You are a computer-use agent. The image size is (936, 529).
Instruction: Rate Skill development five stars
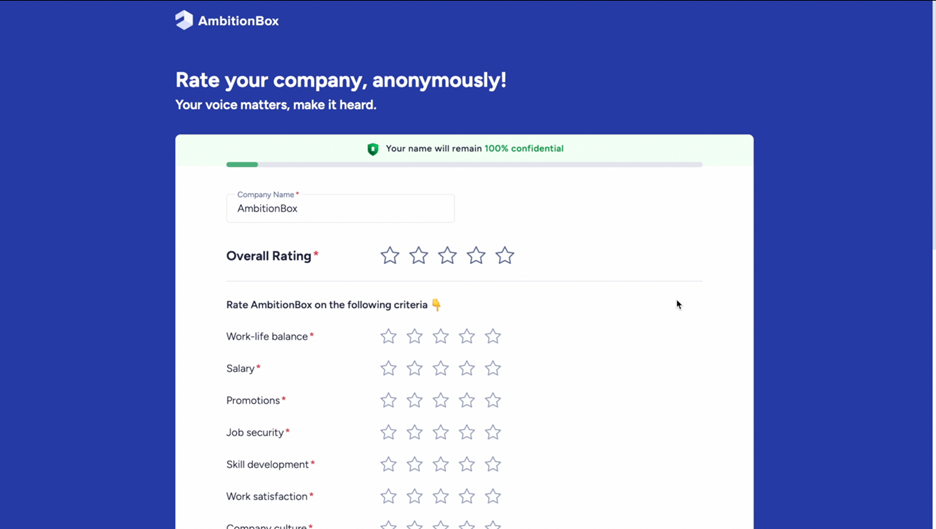pos(493,465)
